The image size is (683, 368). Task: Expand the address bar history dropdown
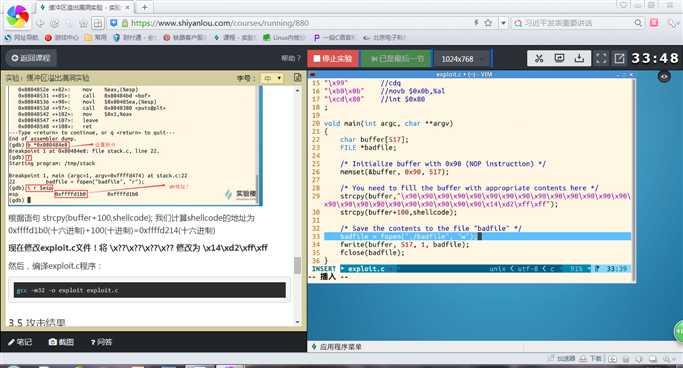[503, 23]
